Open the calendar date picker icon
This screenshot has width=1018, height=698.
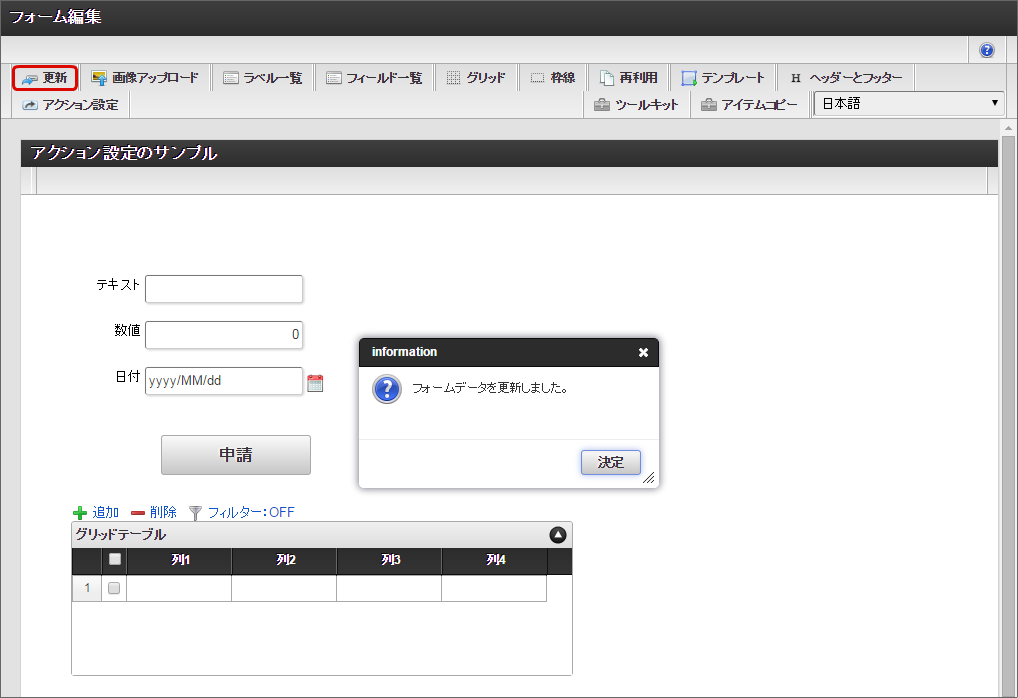click(x=315, y=382)
